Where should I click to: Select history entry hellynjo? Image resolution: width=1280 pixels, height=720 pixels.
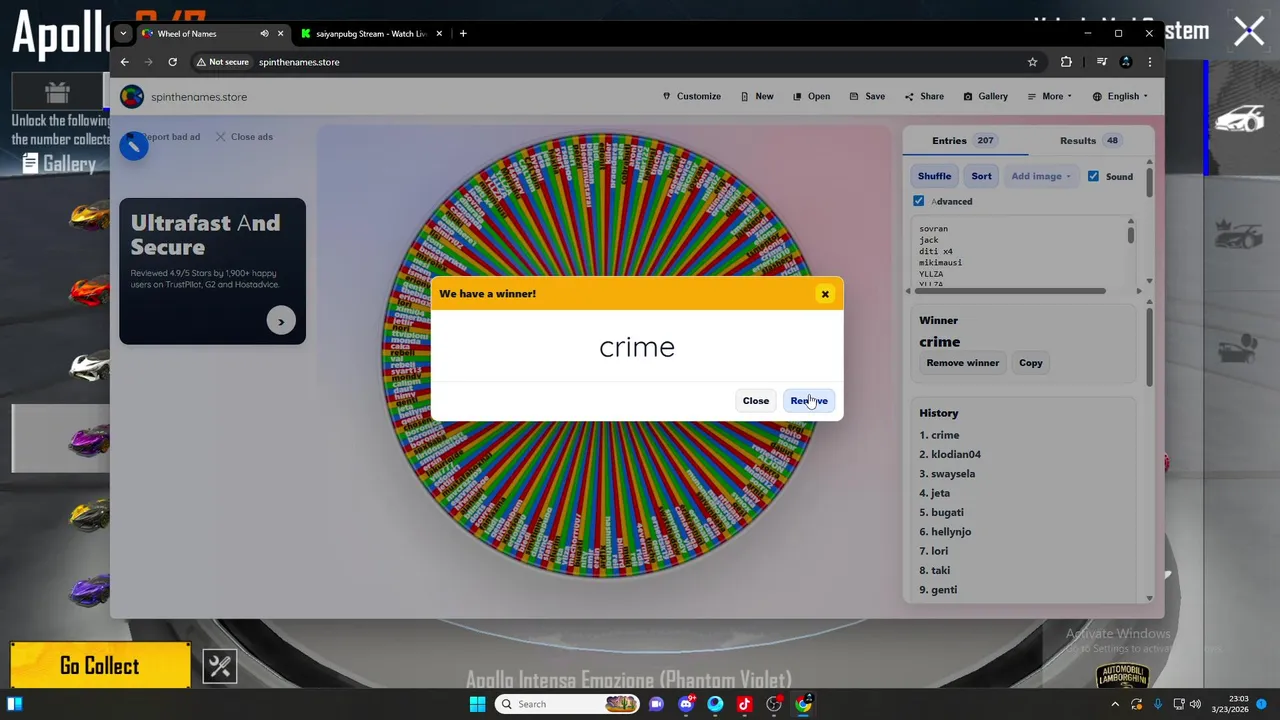pyautogui.click(x=945, y=532)
